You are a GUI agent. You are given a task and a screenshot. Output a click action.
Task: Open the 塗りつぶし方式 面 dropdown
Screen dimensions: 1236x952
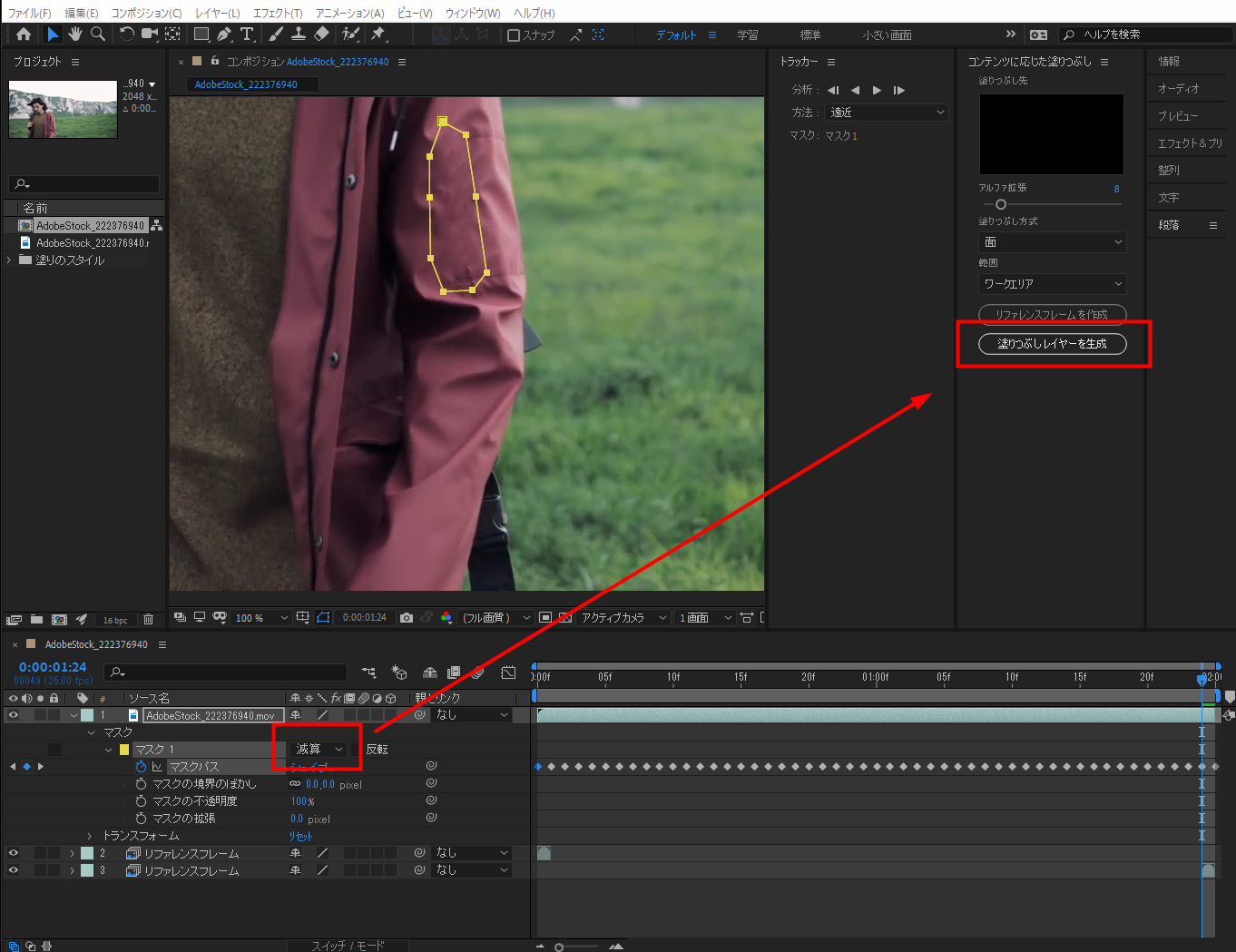(1052, 242)
